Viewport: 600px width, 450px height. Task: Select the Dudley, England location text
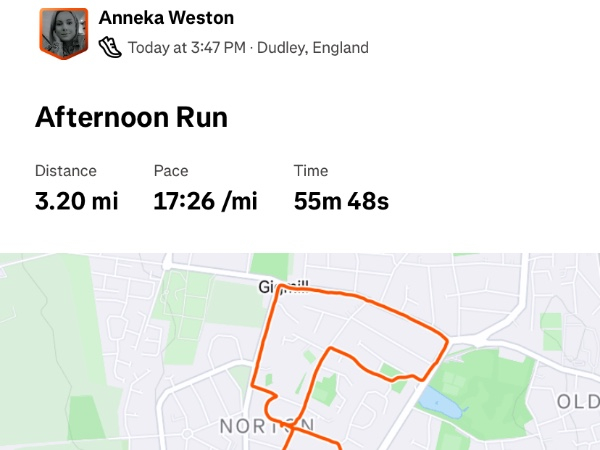[x=313, y=47]
